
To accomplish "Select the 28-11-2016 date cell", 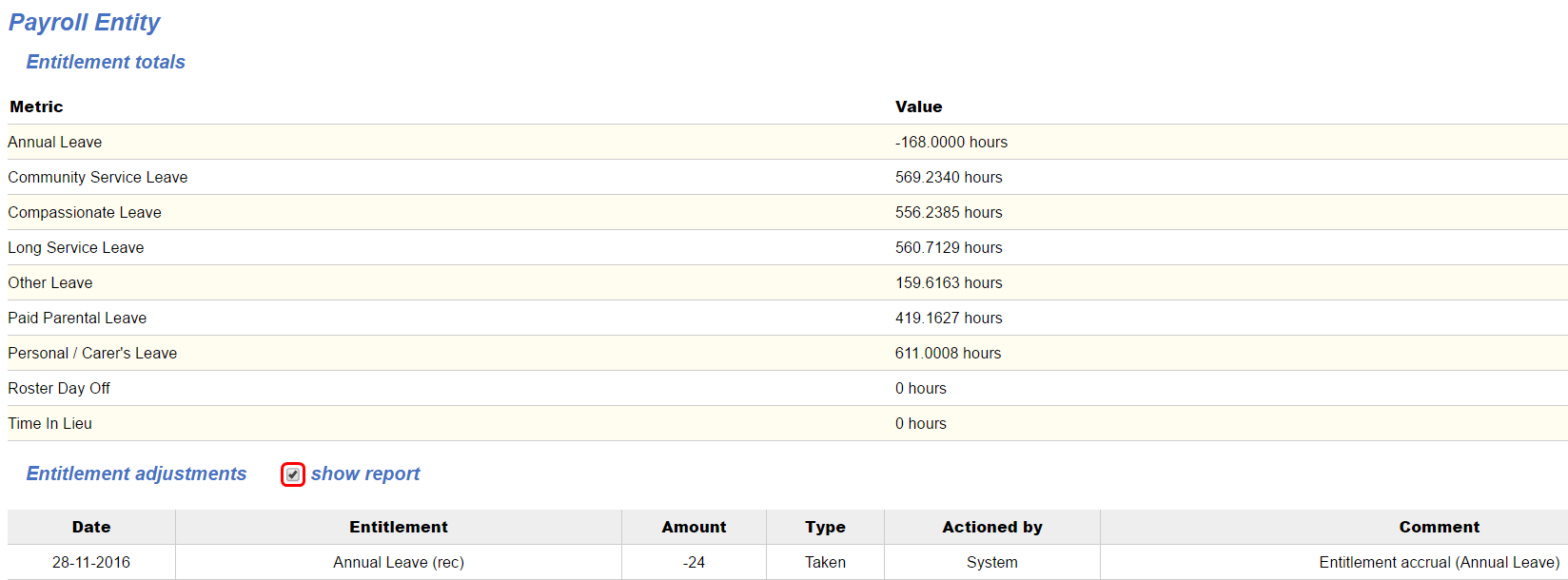I will (91, 562).
